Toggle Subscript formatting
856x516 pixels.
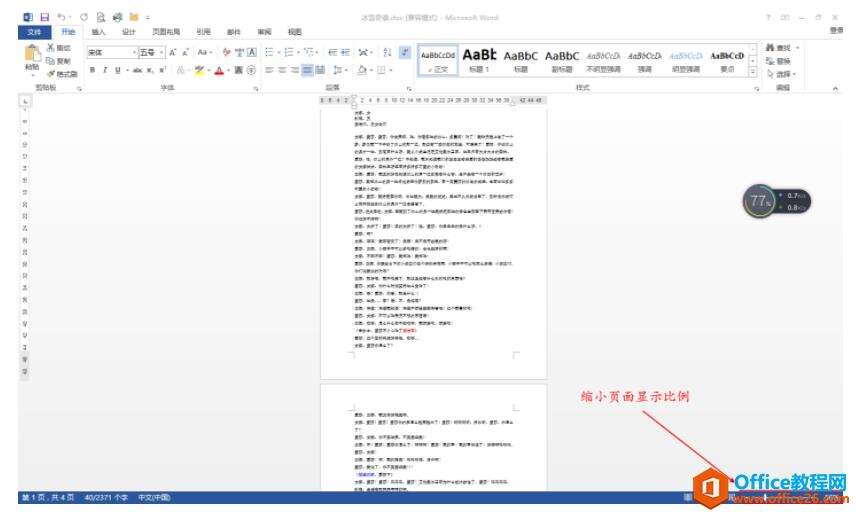point(150,70)
